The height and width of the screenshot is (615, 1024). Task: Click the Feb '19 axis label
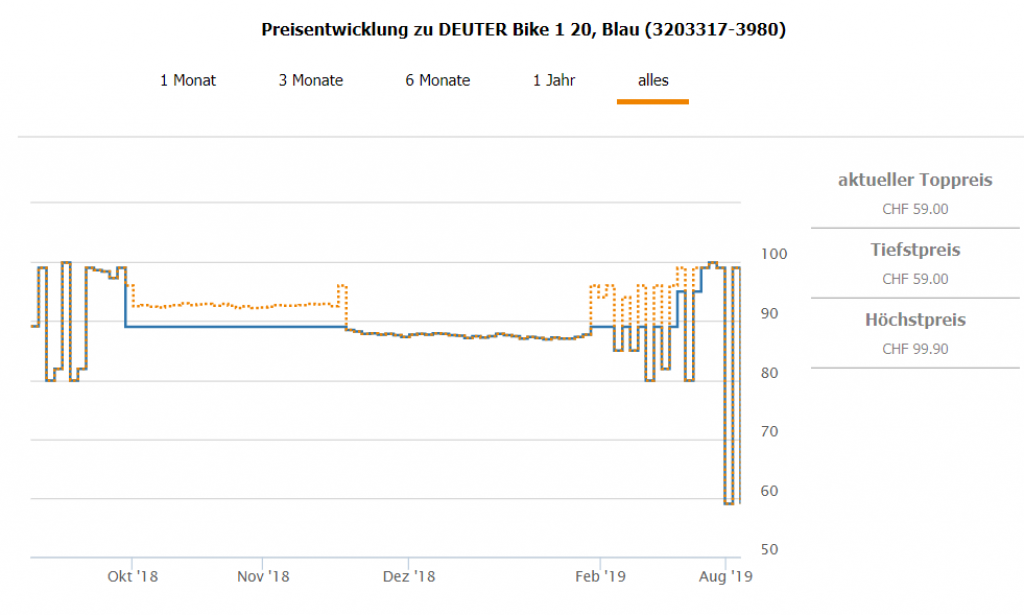coord(600,576)
